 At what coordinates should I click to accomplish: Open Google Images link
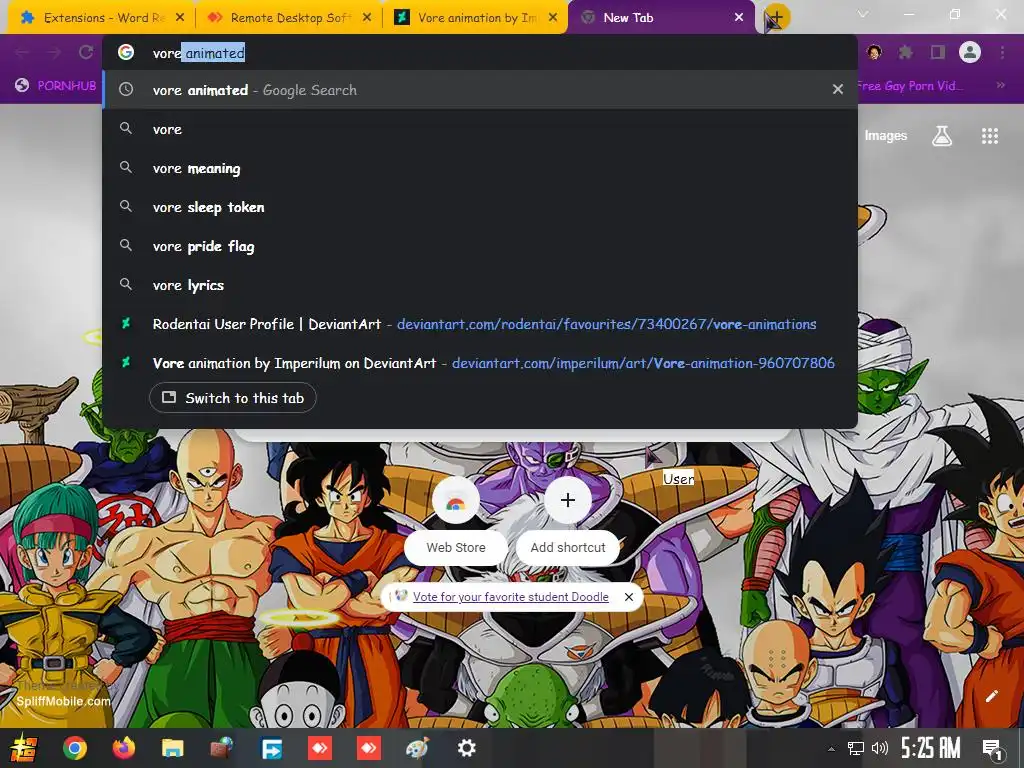[886, 136]
